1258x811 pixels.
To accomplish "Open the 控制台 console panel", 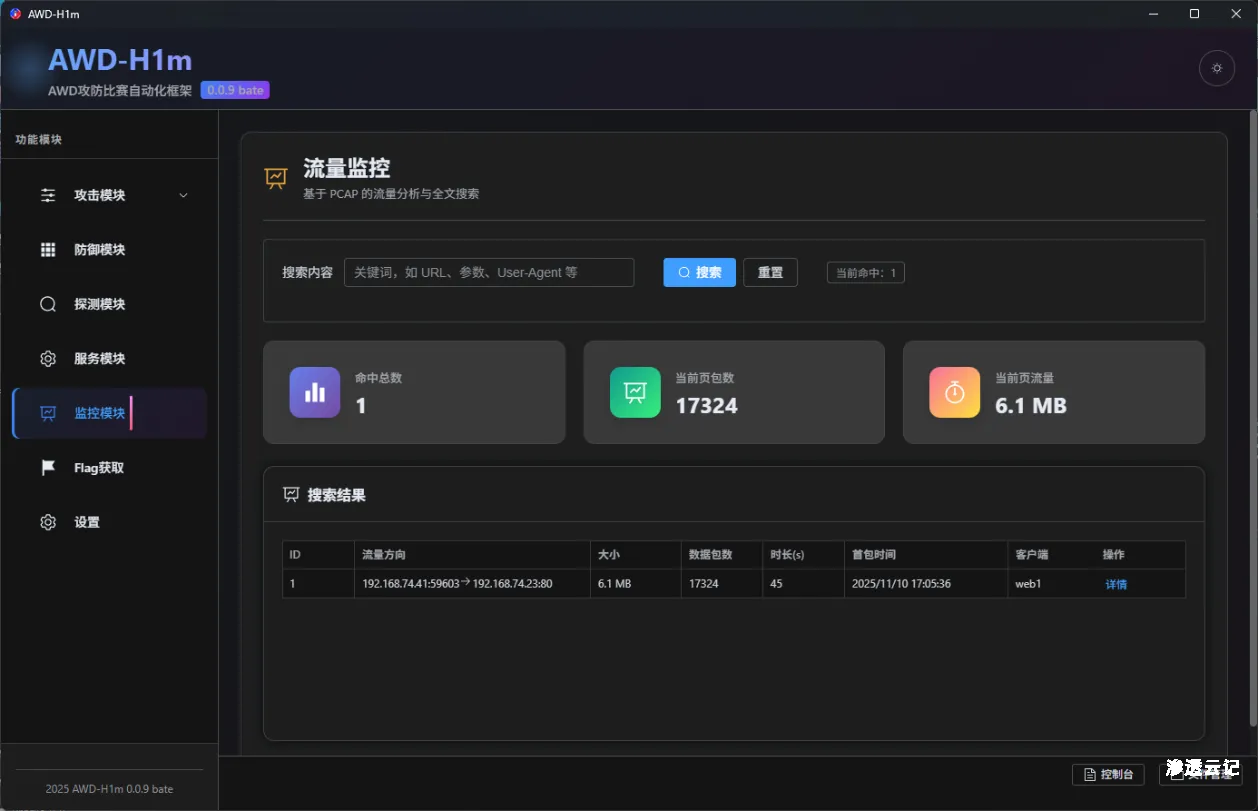I will click(1108, 774).
